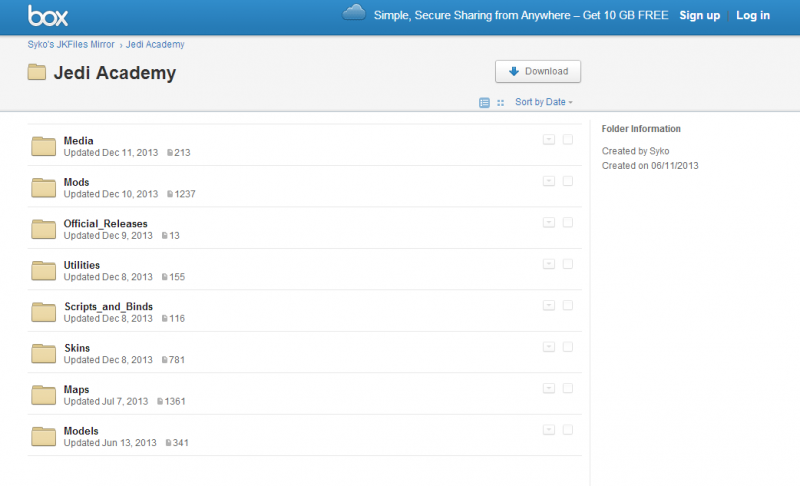Open the Maps row options dropdown
Image resolution: width=800 pixels, height=486 pixels.
tap(548, 388)
